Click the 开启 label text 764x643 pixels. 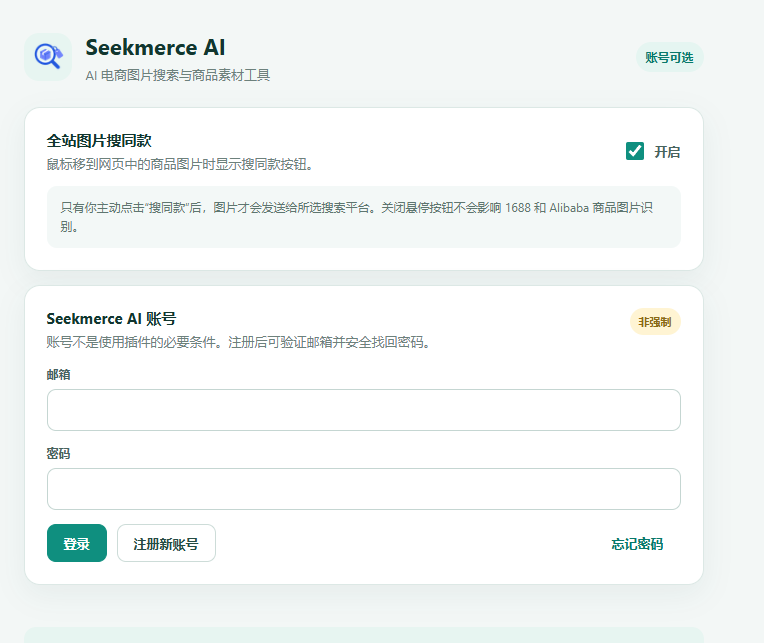pos(667,152)
